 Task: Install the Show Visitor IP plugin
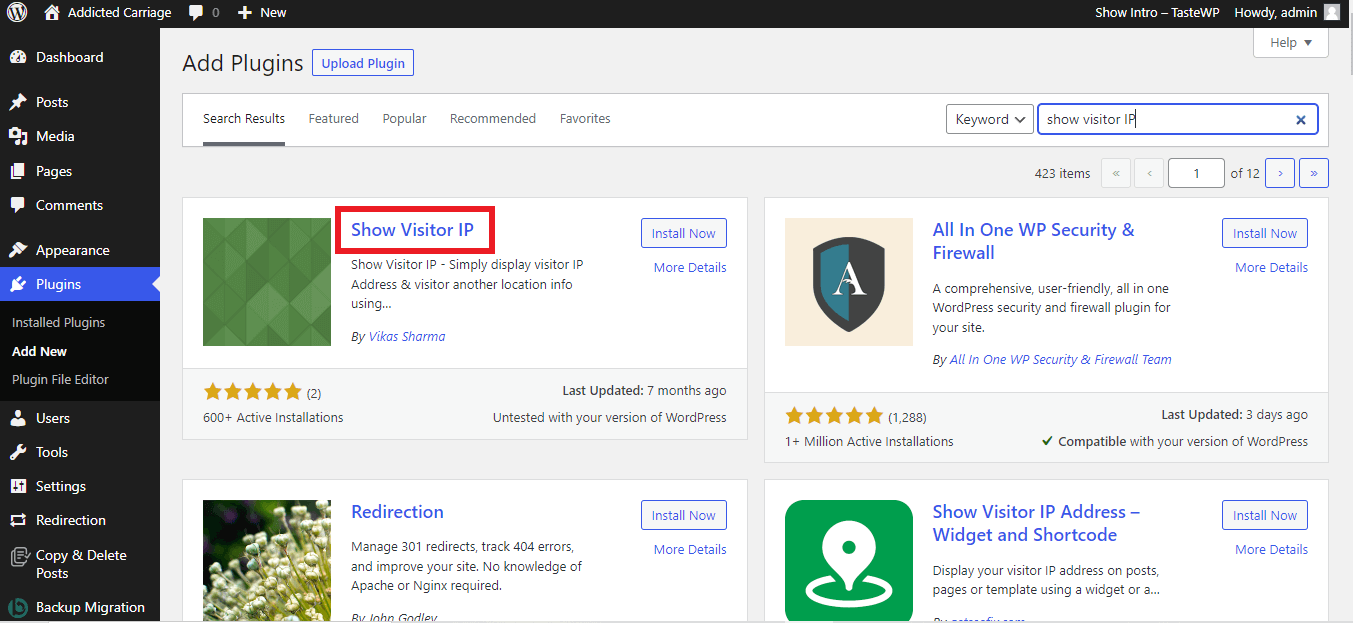point(683,233)
